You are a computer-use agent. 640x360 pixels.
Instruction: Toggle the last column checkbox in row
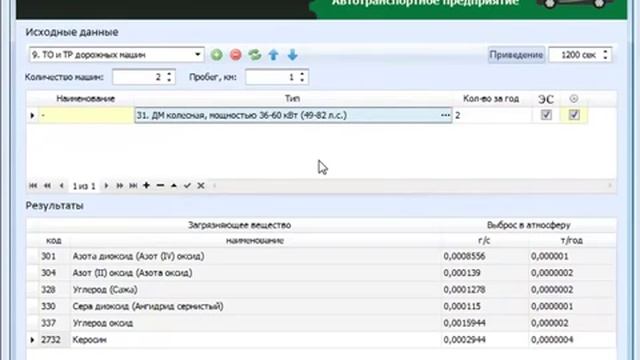(574, 115)
